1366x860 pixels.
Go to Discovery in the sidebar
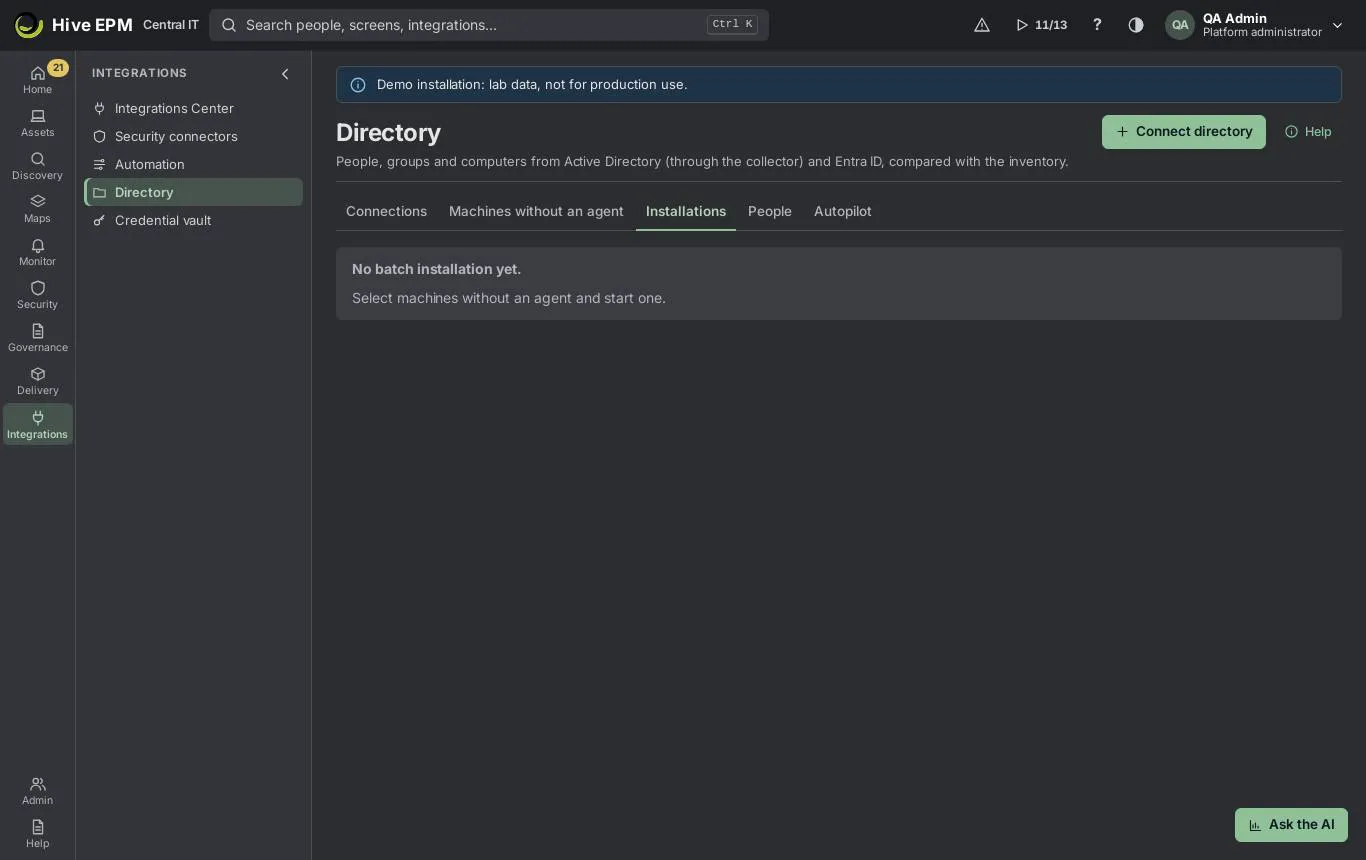[37, 166]
